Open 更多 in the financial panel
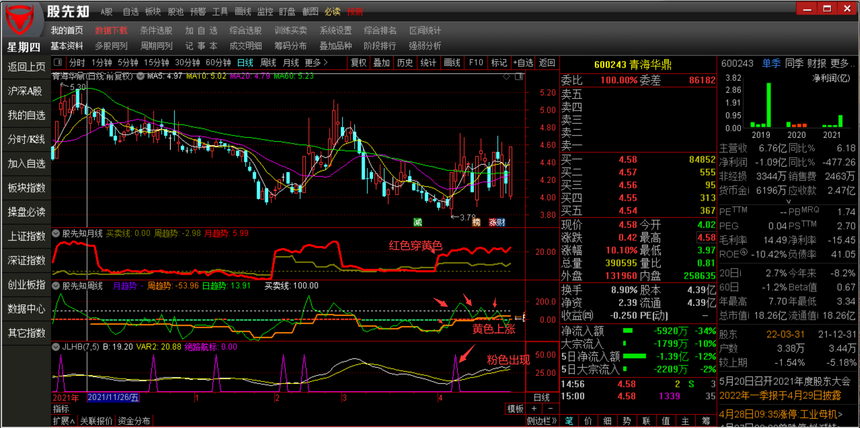 coord(842,63)
